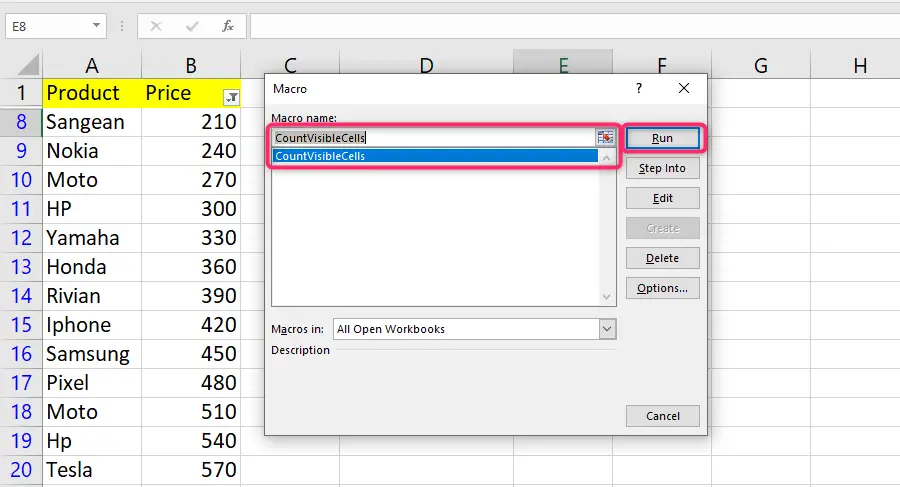This screenshot has height=487, width=900.
Task: Close the Macro dialog with X
Action: click(684, 89)
